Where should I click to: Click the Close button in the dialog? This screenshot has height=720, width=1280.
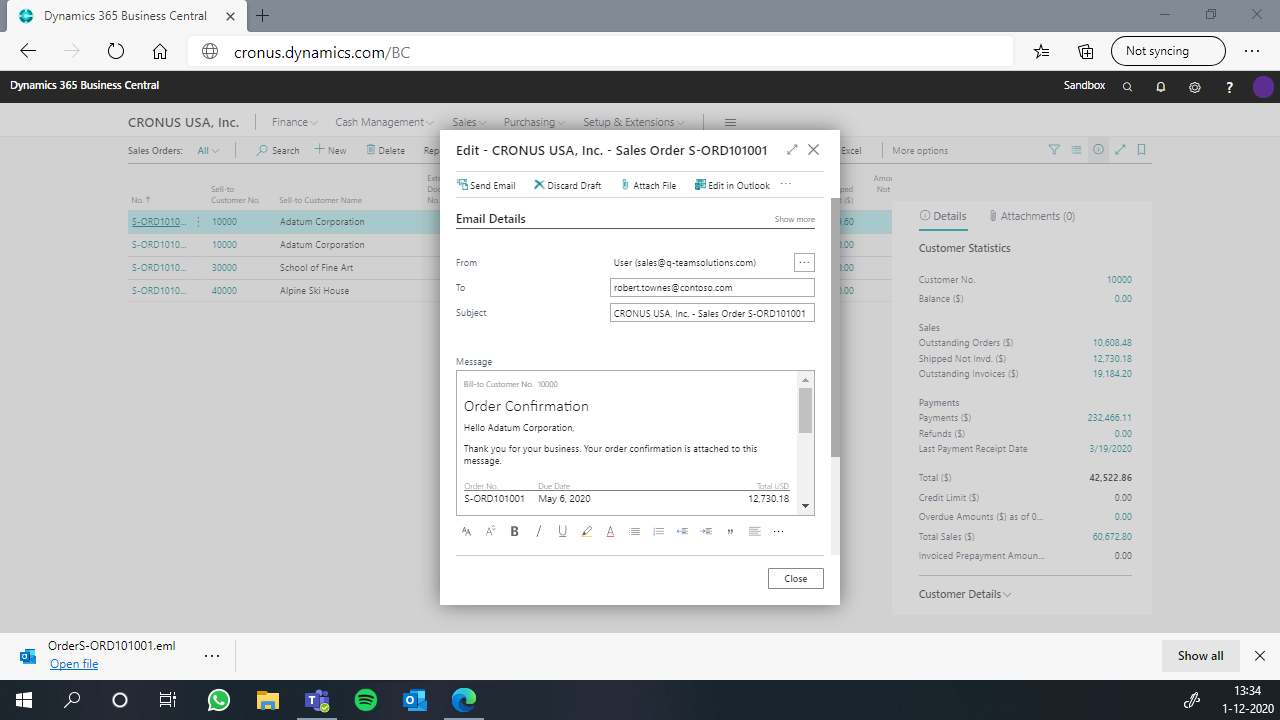[x=796, y=579]
